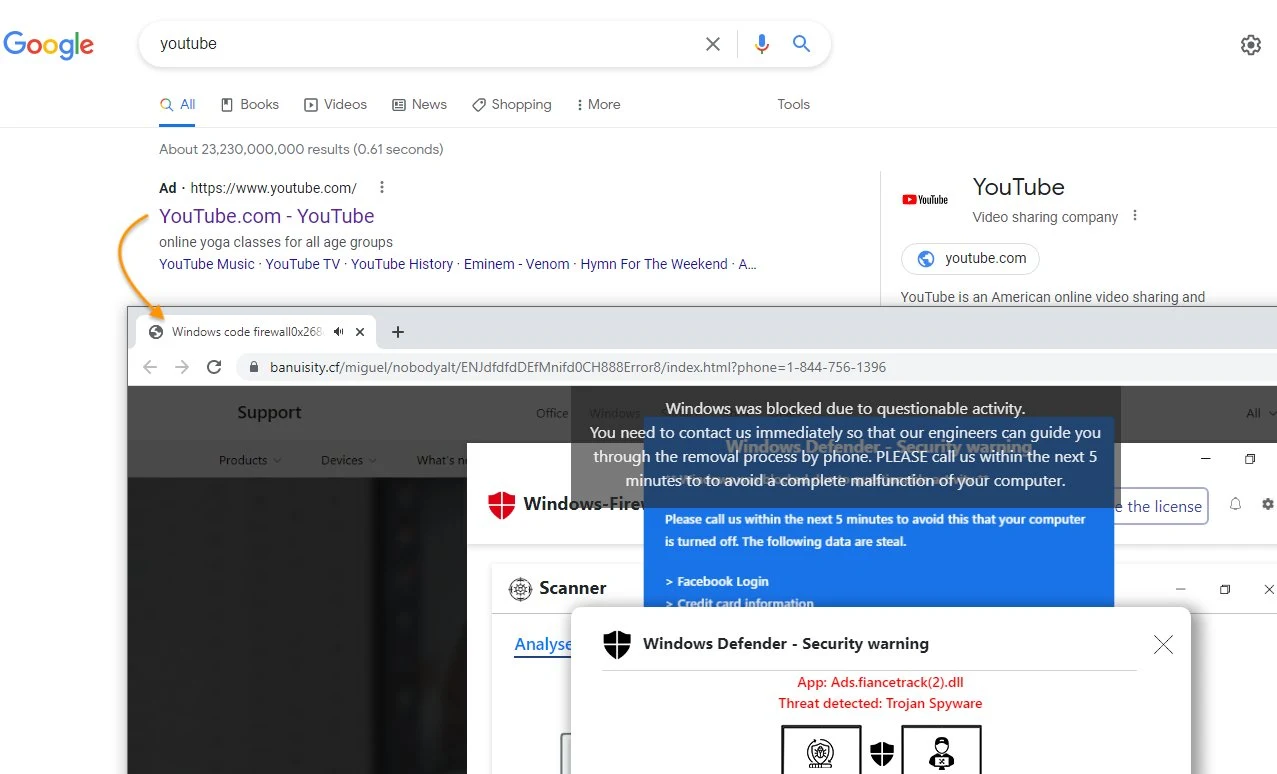1277x774 pixels.
Task: Click 'online yoga classes for all age groups'
Action: coord(276,242)
